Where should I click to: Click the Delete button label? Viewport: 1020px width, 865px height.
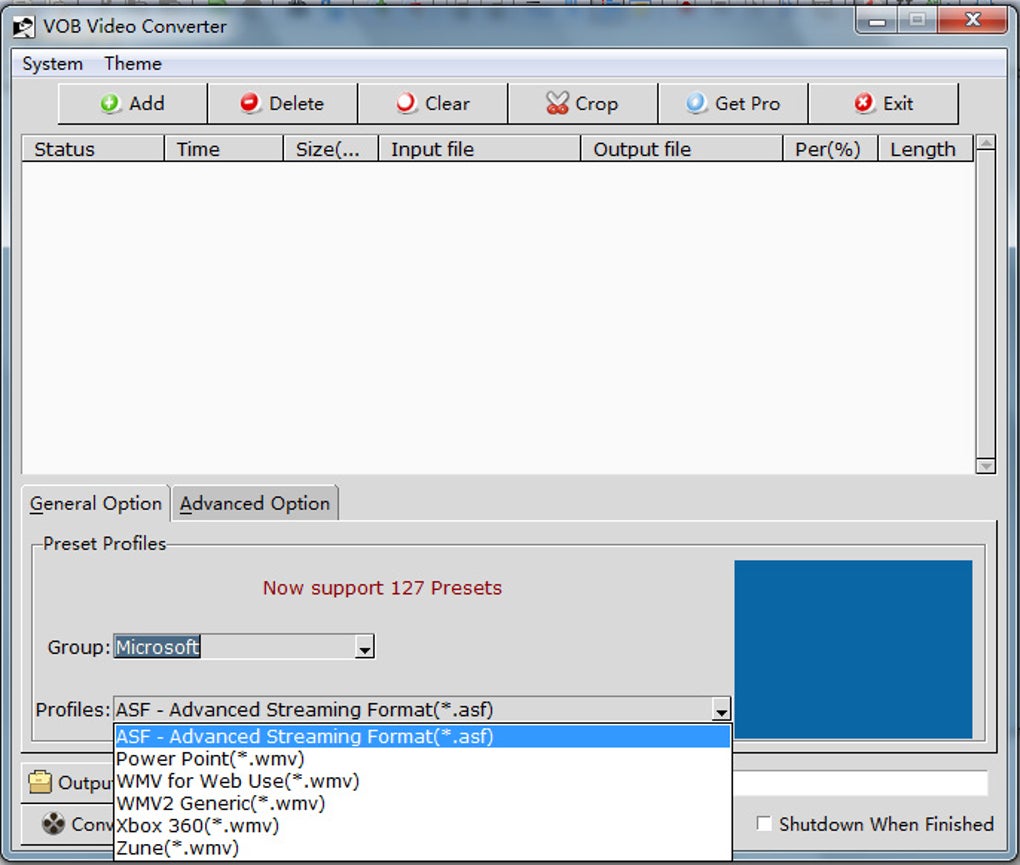click(x=297, y=103)
